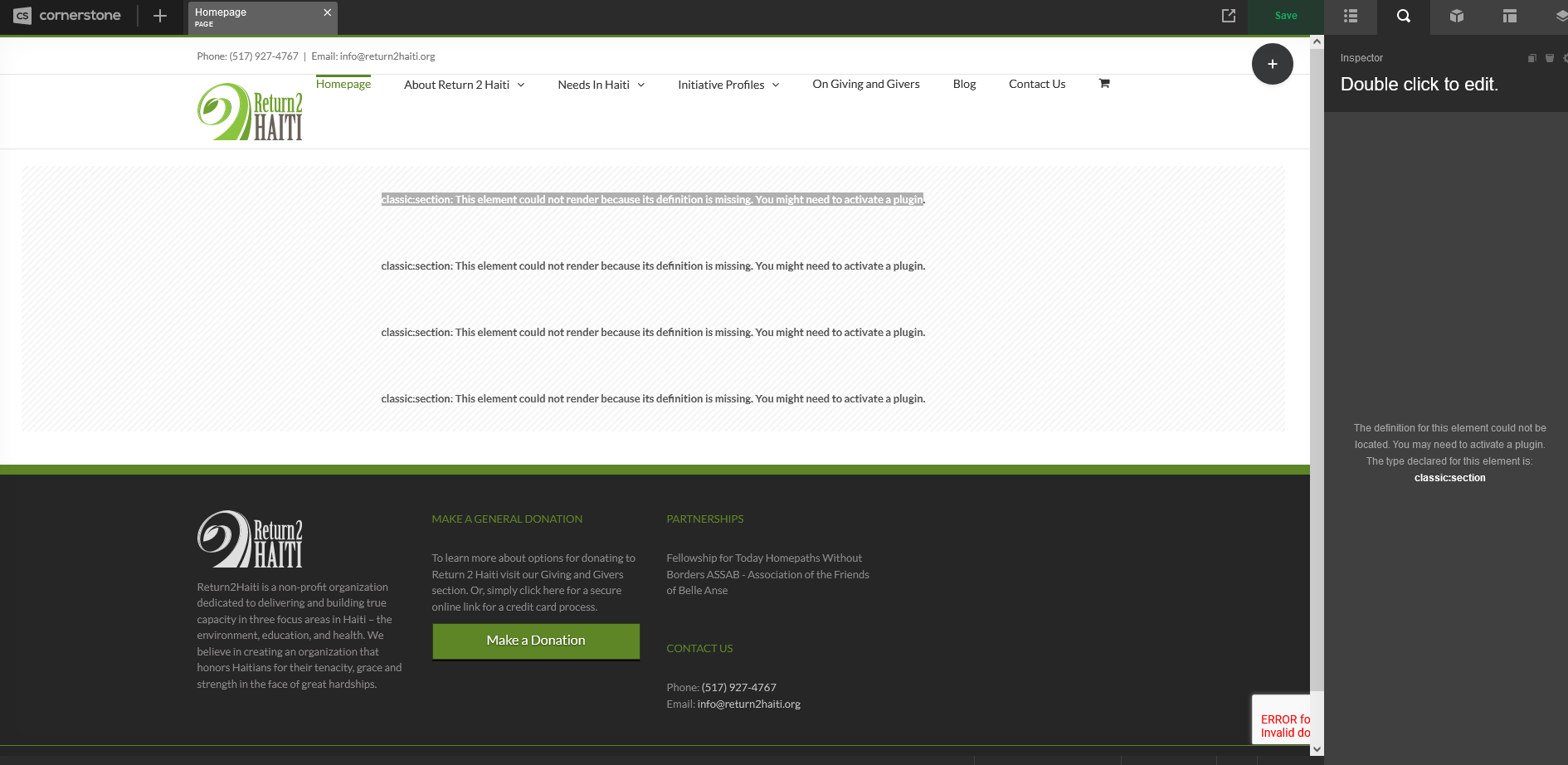This screenshot has width=1568, height=765.
Task: Open the Elements cube icon
Action: [1456, 16]
